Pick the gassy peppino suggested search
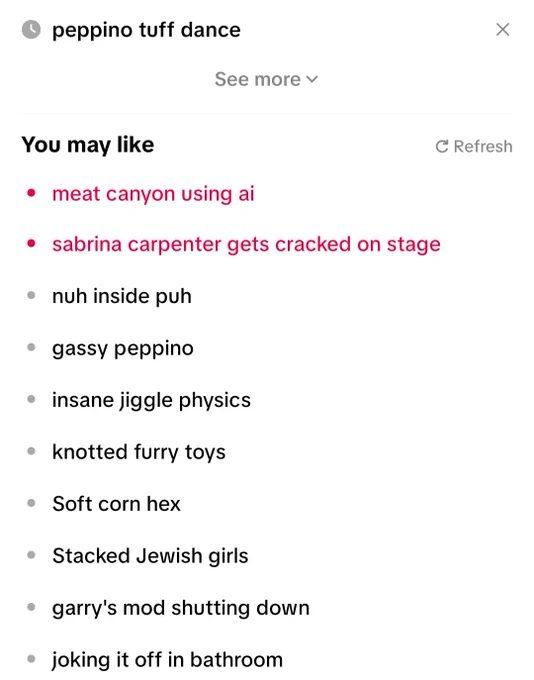The width and height of the screenshot is (534, 680). point(123,348)
